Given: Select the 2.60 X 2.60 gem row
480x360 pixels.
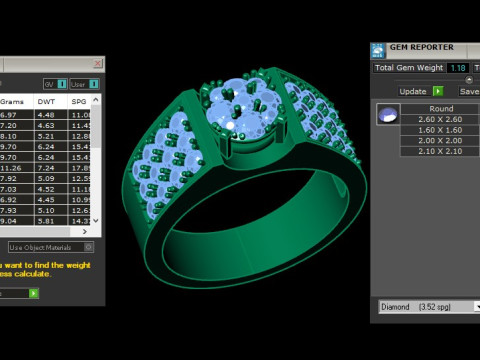Looking at the screenshot, I should click(440, 119).
